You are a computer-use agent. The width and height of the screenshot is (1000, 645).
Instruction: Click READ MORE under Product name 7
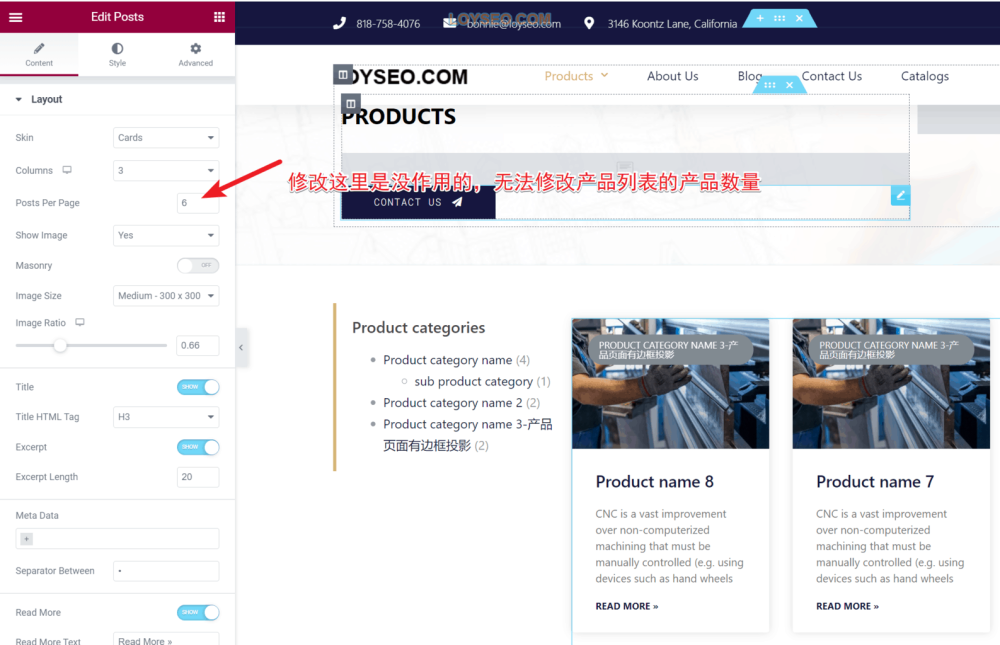pos(848,606)
